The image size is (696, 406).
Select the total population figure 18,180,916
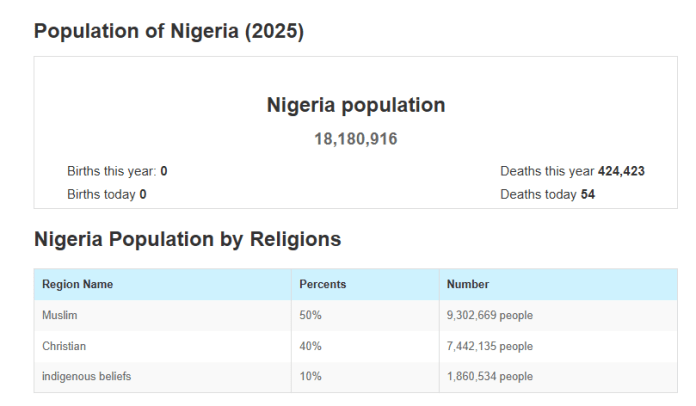(356, 139)
